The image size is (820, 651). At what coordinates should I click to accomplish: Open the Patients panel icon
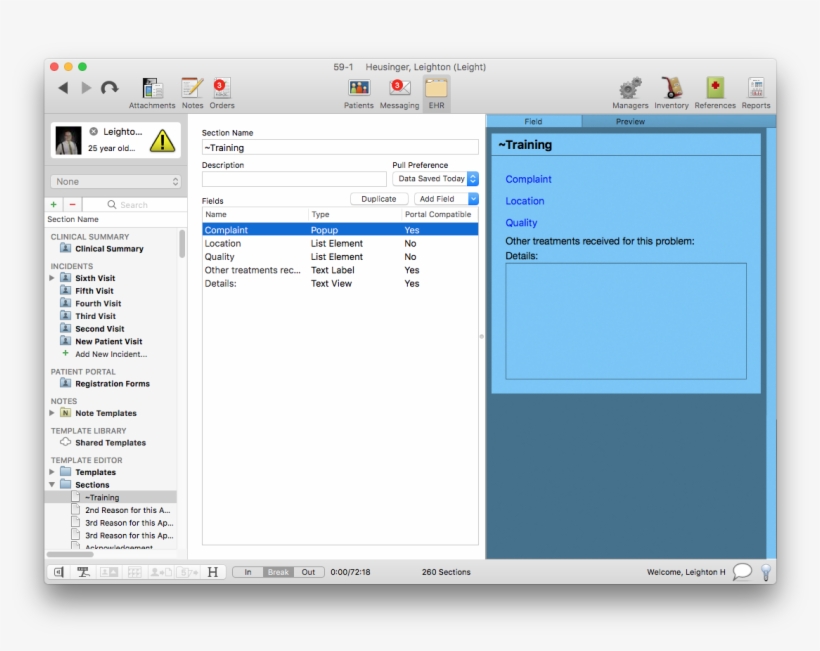coord(358,90)
